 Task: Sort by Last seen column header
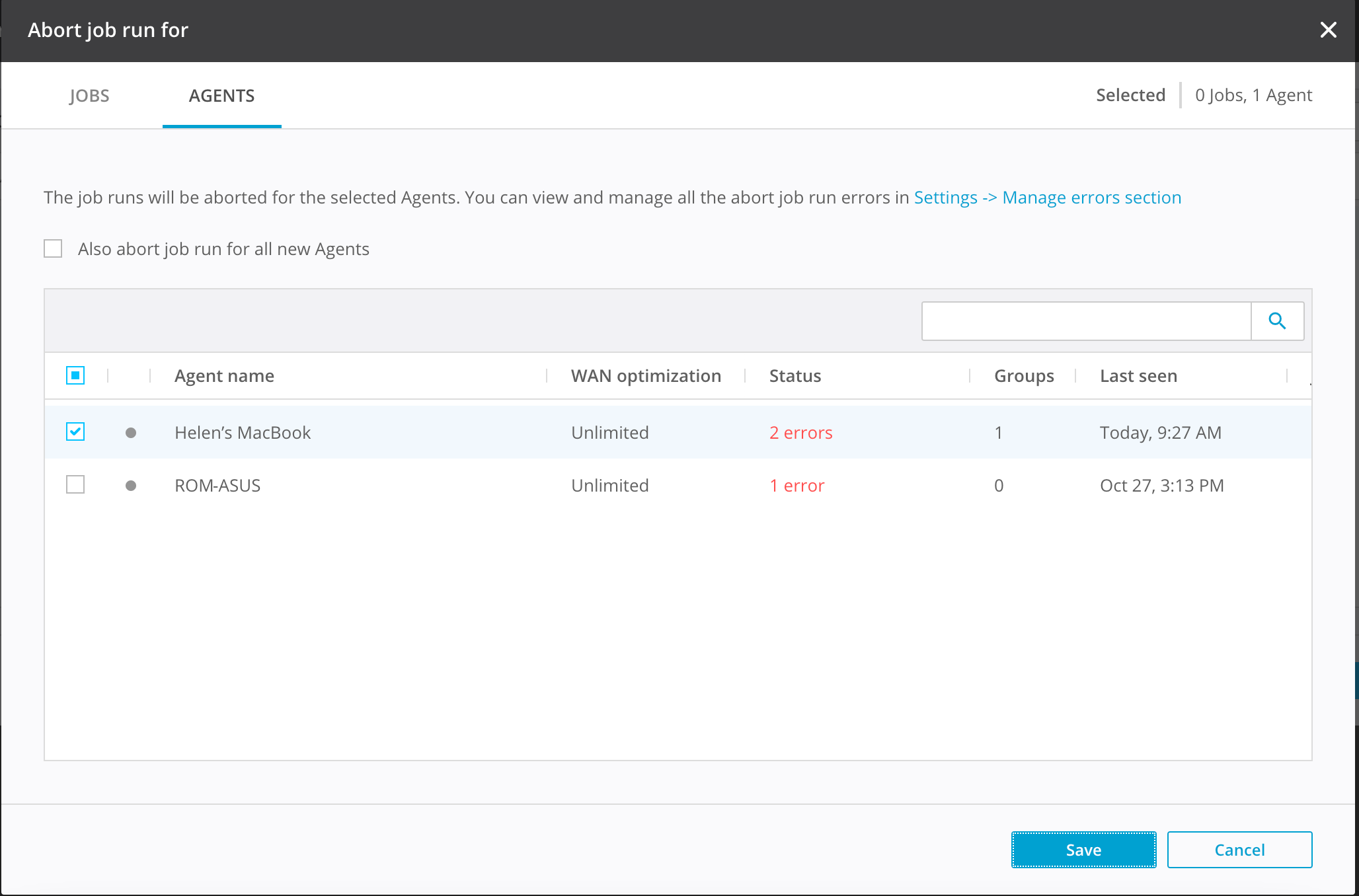coord(1138,376)
